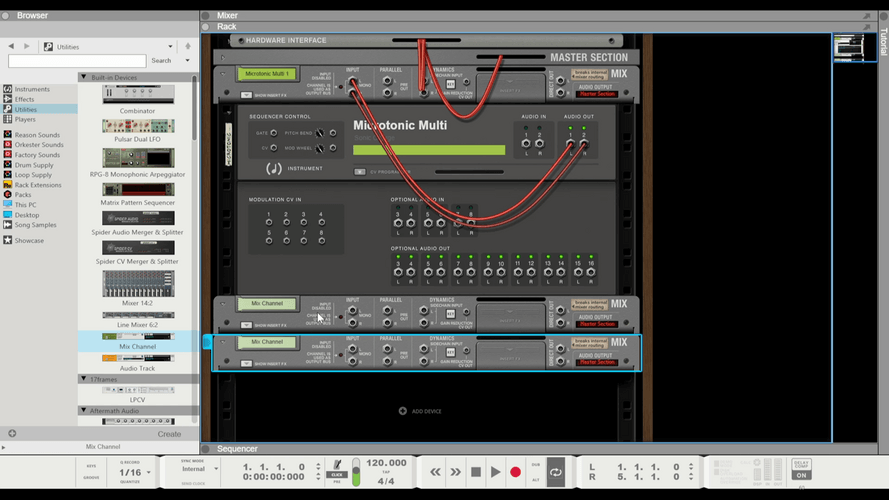Select the Players category in the browser
Screen dimensions: 889x500
tap(25, 119)
